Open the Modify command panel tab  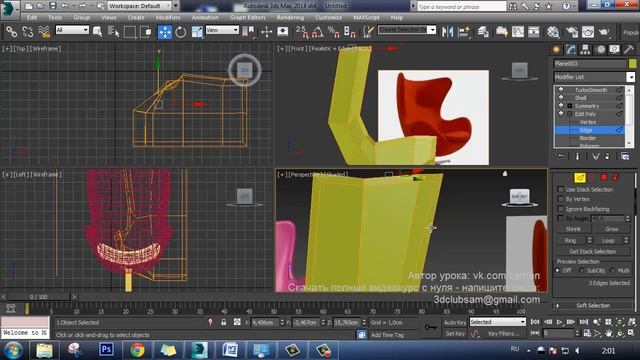tap(571, 49)
